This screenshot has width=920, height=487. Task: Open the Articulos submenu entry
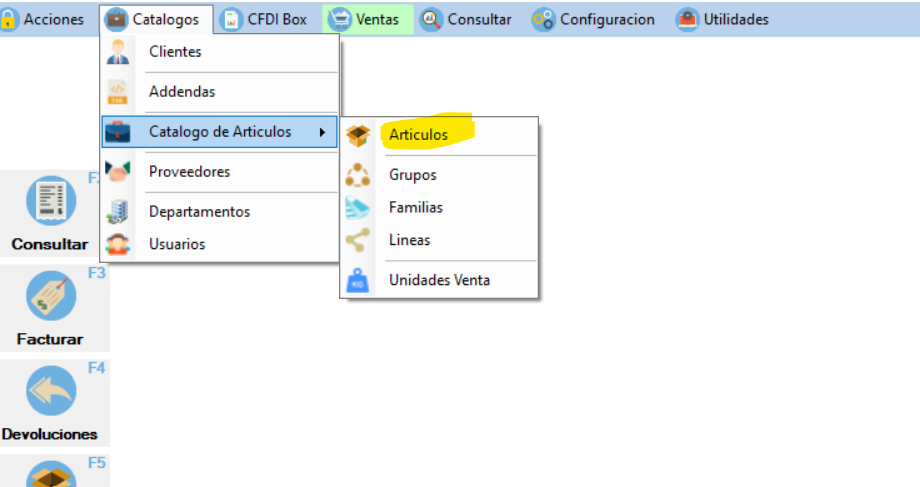(439, 135)
